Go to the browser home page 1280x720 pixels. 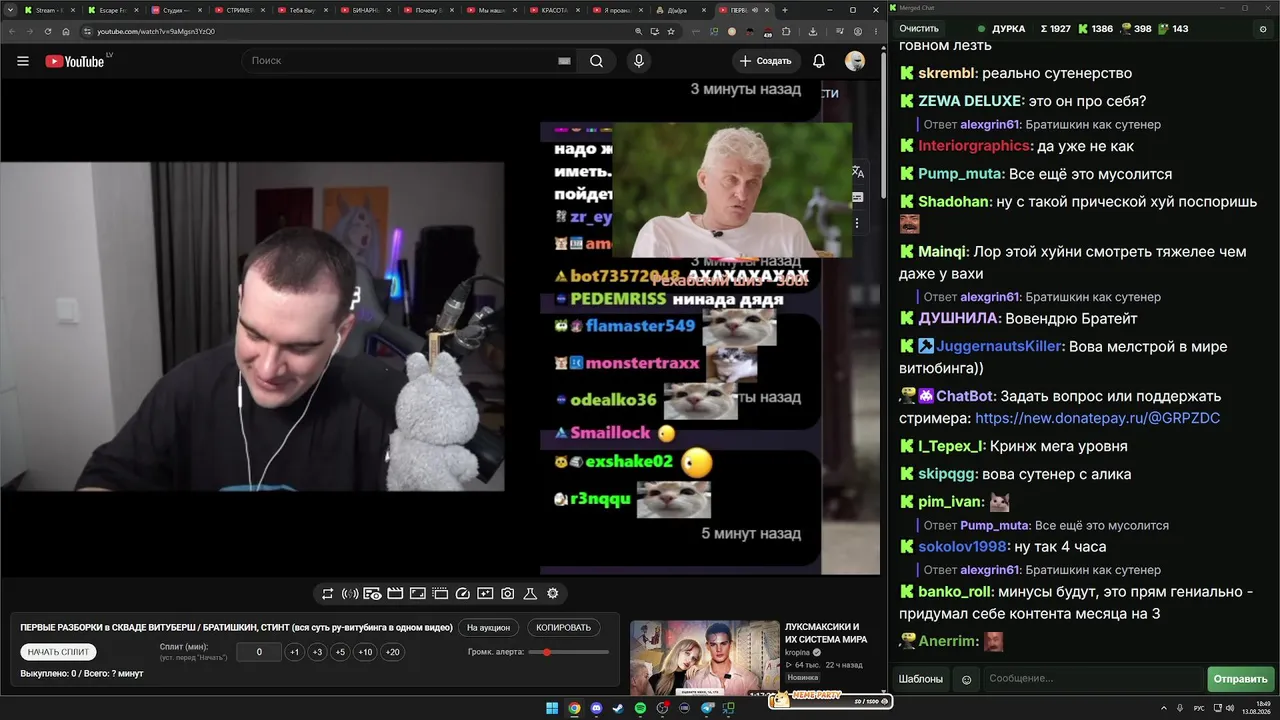66,31
